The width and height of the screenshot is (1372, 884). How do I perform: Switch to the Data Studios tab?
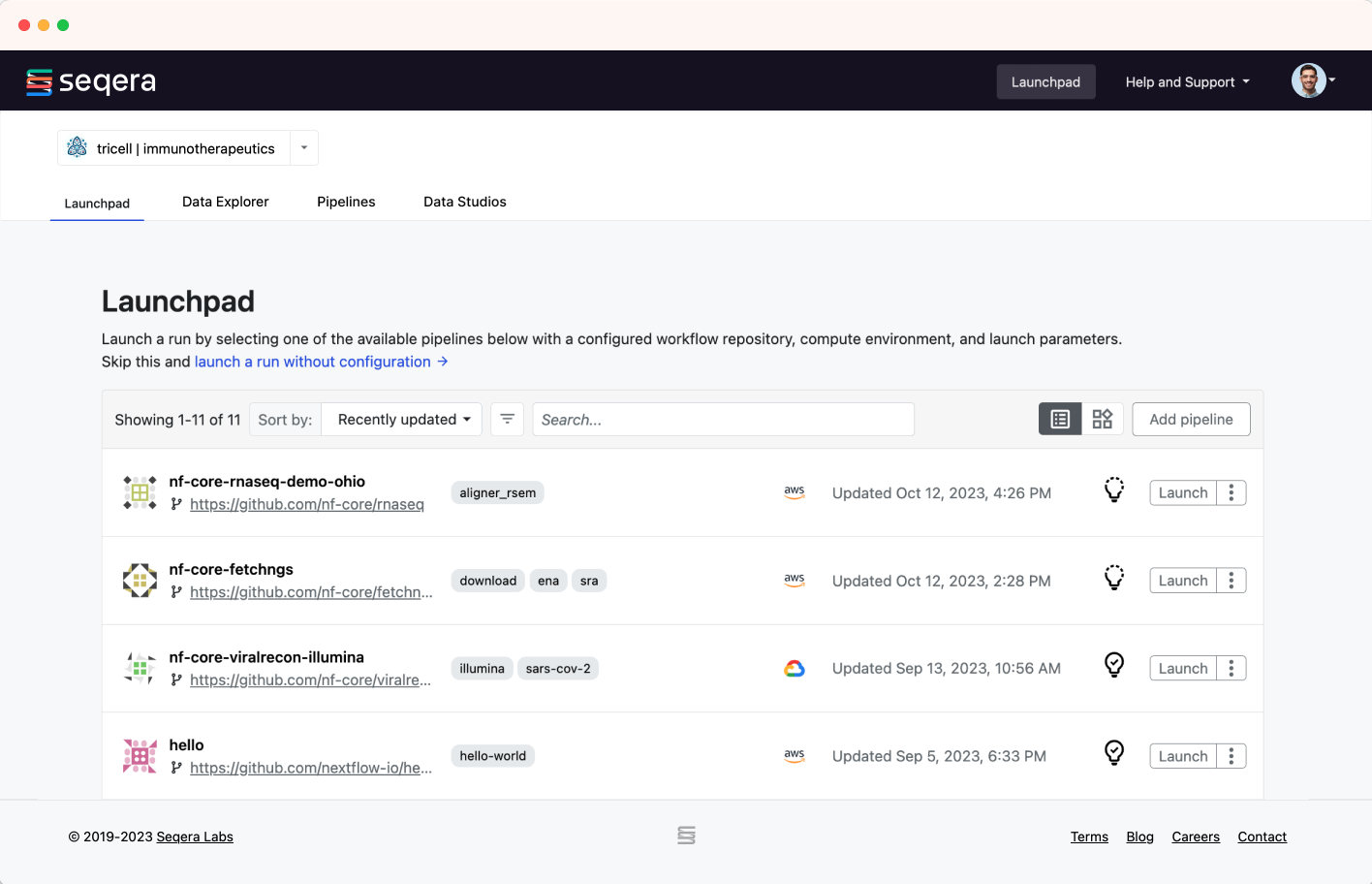click(x=465, y=202)
